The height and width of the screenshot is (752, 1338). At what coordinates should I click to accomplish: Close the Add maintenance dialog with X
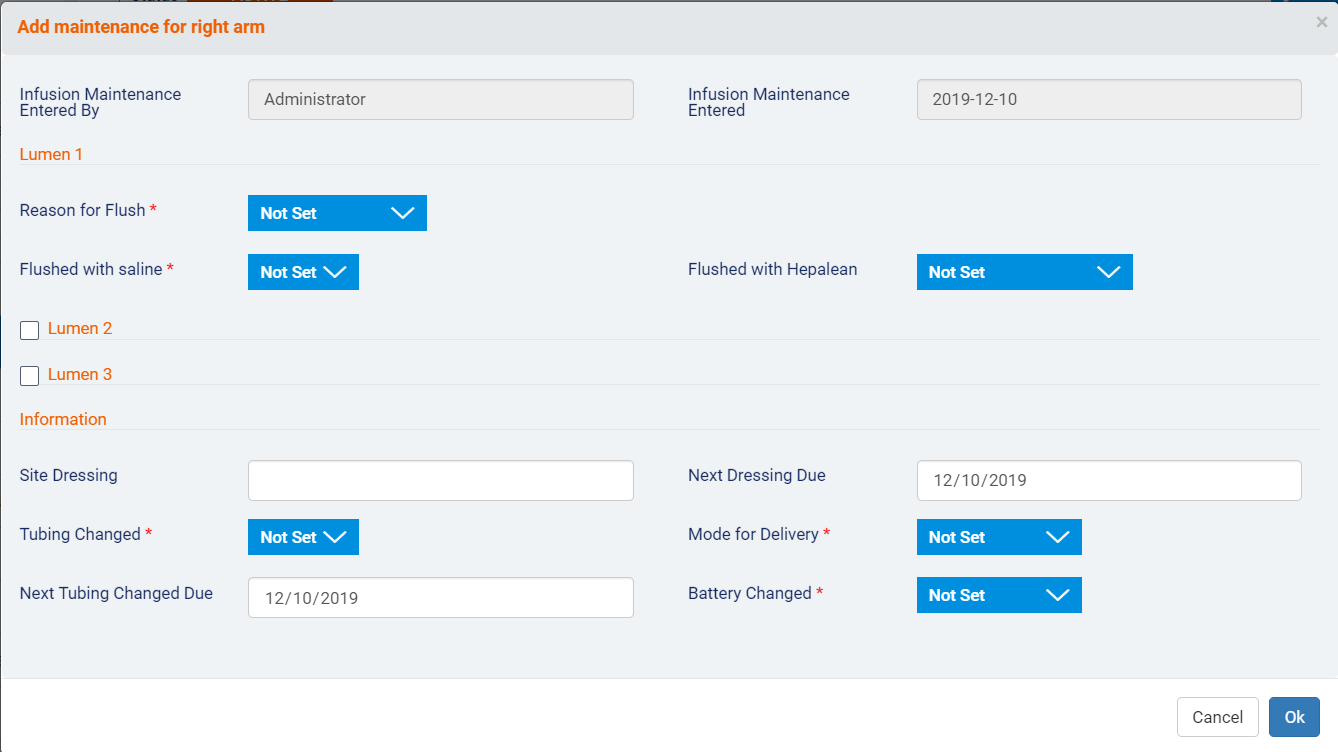coord(1321,23)
